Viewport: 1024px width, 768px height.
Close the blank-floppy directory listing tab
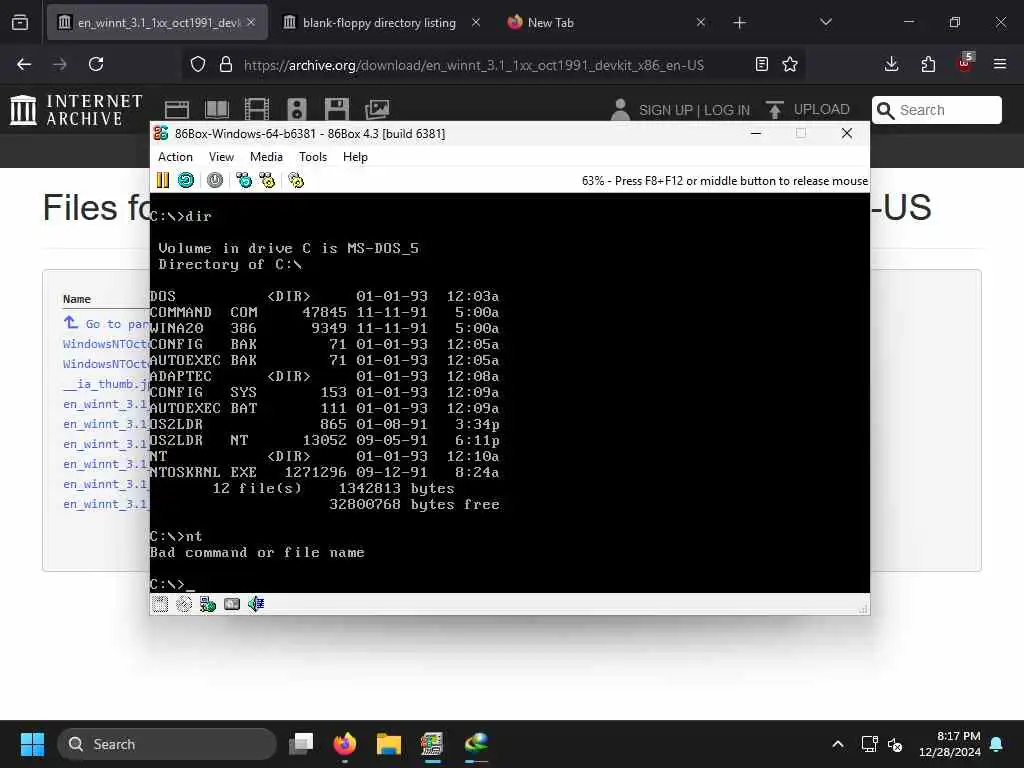[x=476, y=23]
